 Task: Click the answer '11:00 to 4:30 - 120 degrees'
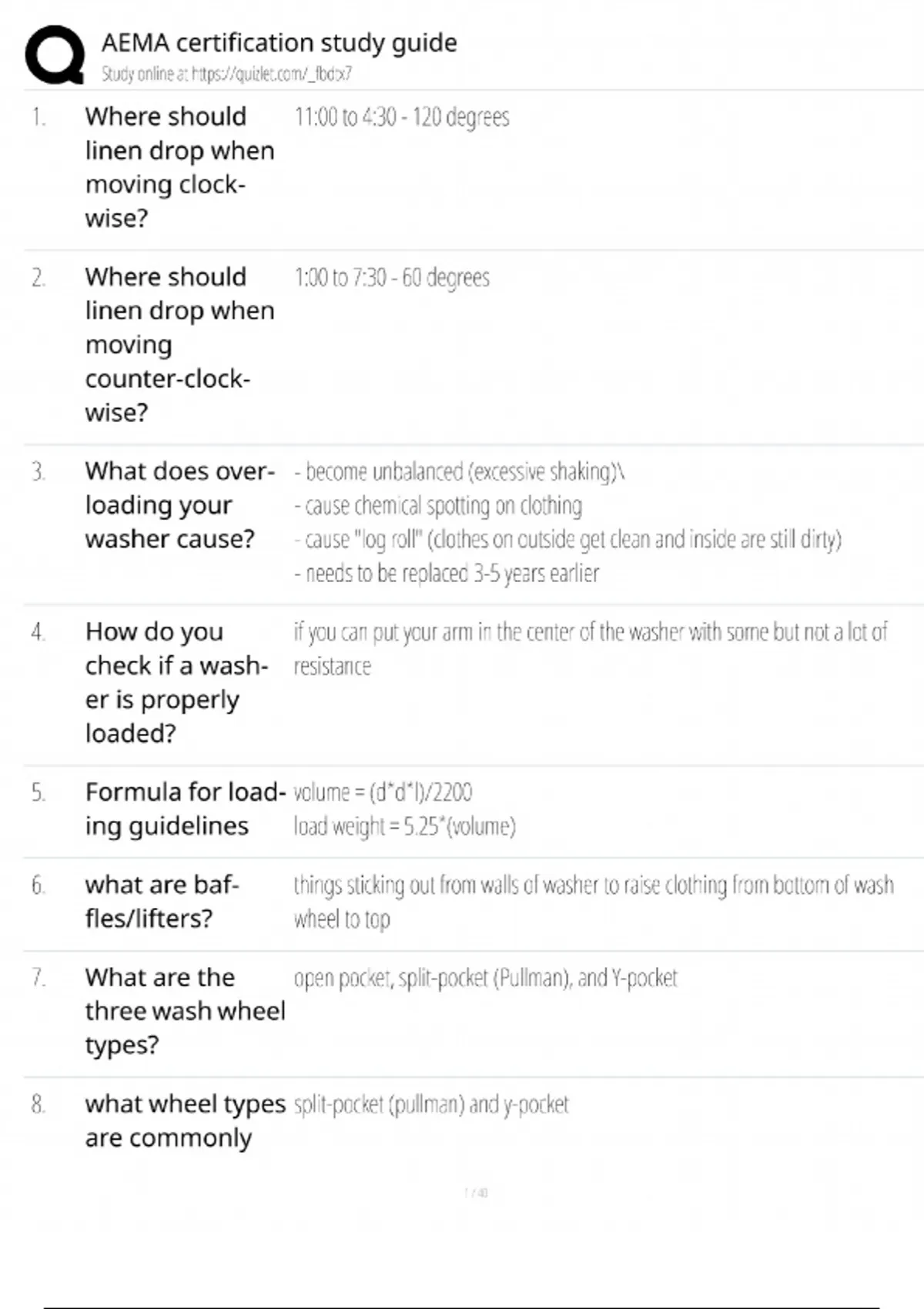pyautogui.click(x=401, y=117)
